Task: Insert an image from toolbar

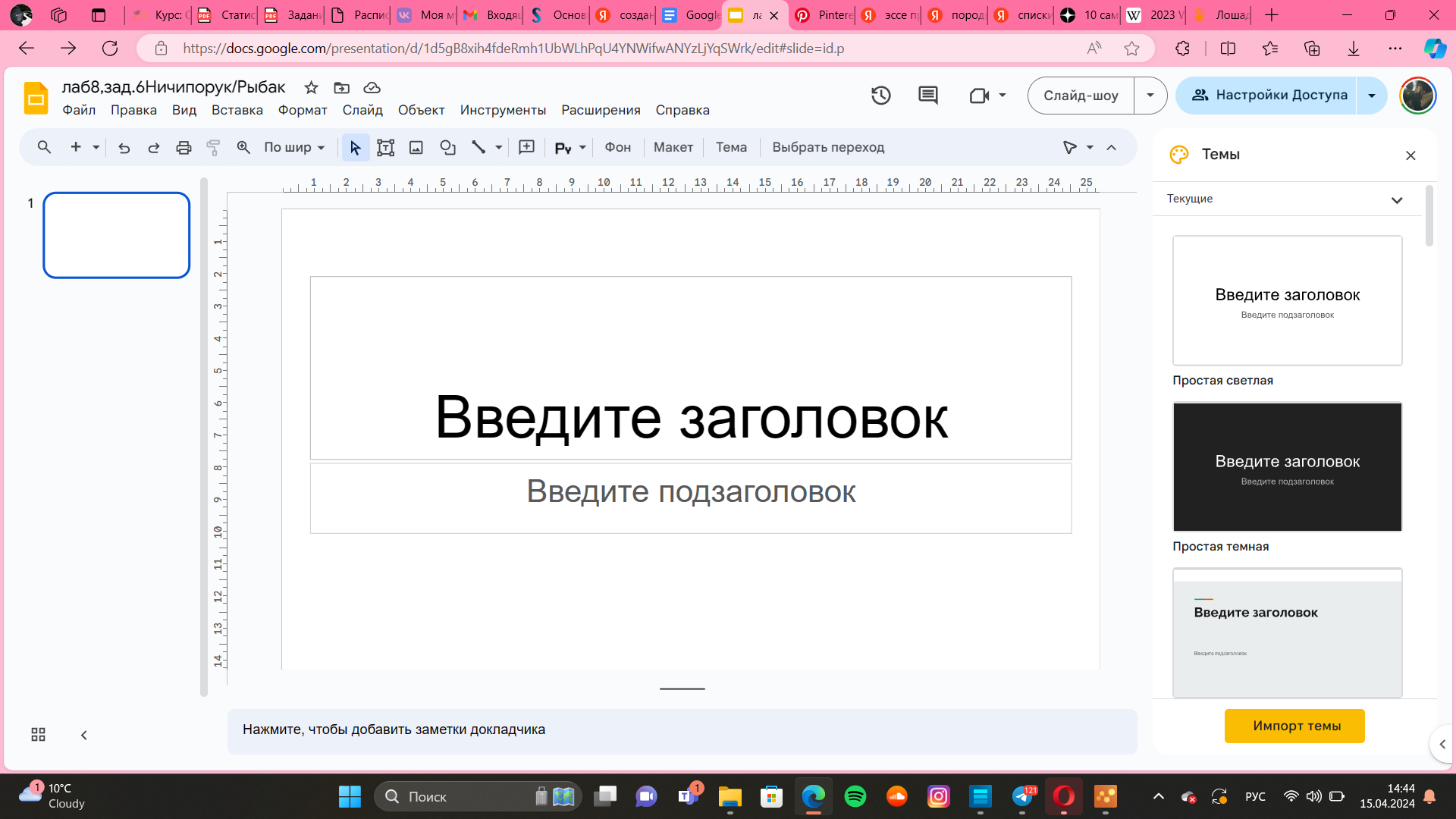Action: point(416,147)
